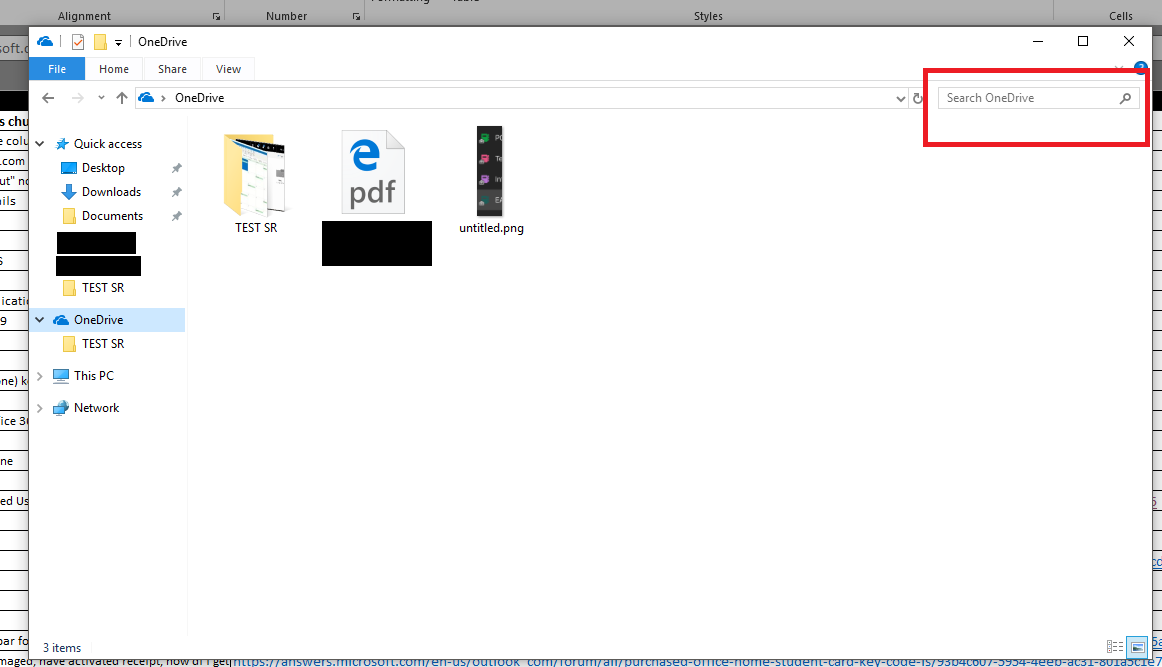Open the File tab

coord(57,69)
